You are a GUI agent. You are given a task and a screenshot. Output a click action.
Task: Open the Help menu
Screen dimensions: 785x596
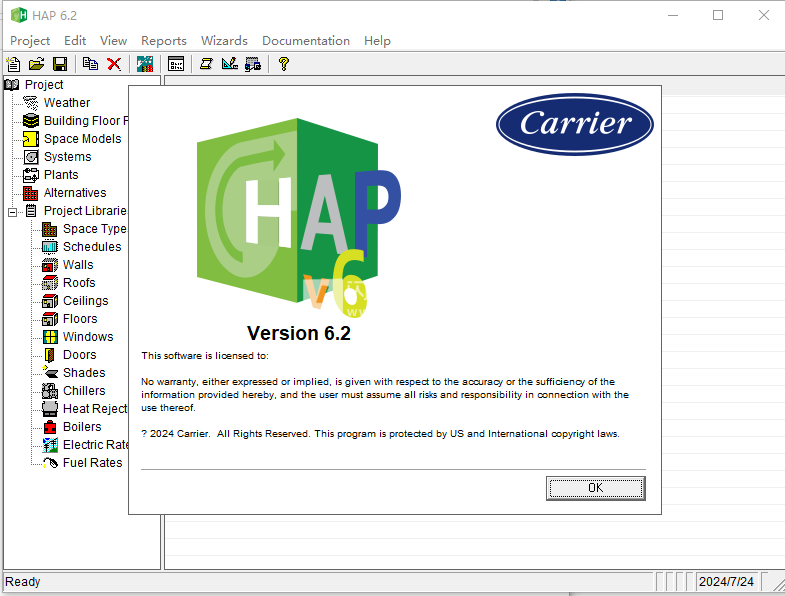[377, 41]
